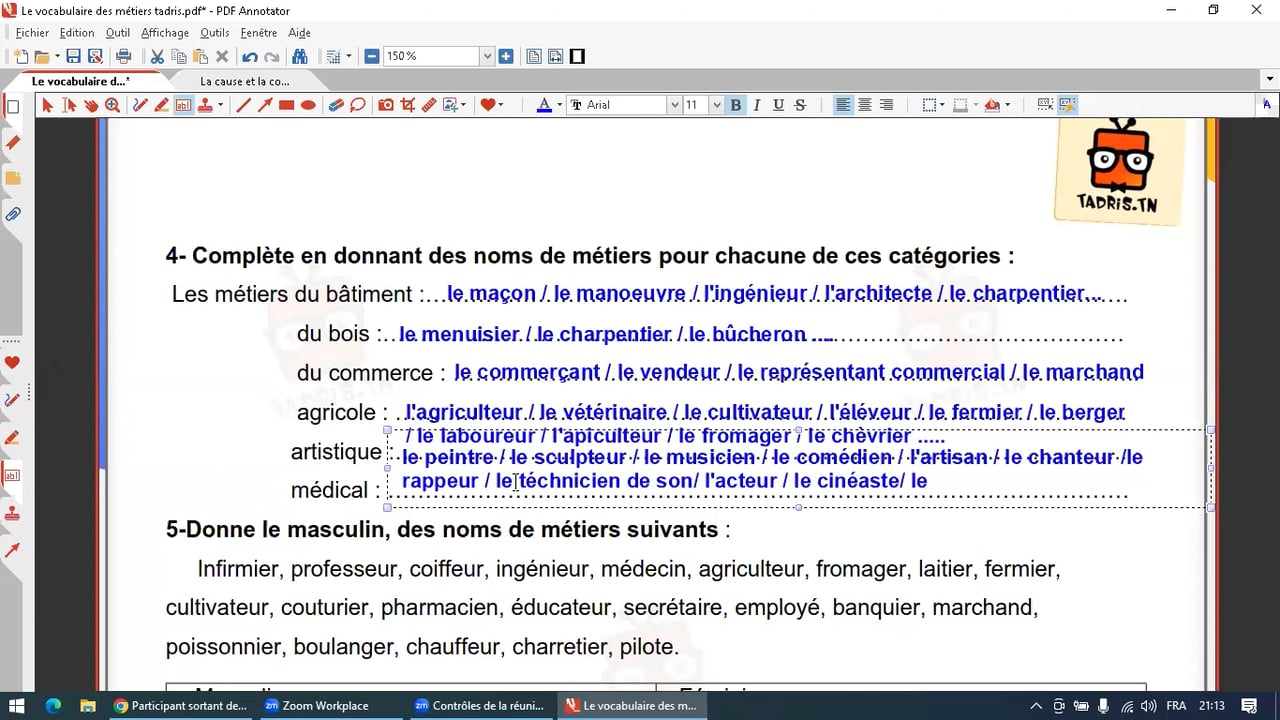Expand Favorites heart dropdown in toolbar
Screen dimensions: 1280x720
click(501, 105)
